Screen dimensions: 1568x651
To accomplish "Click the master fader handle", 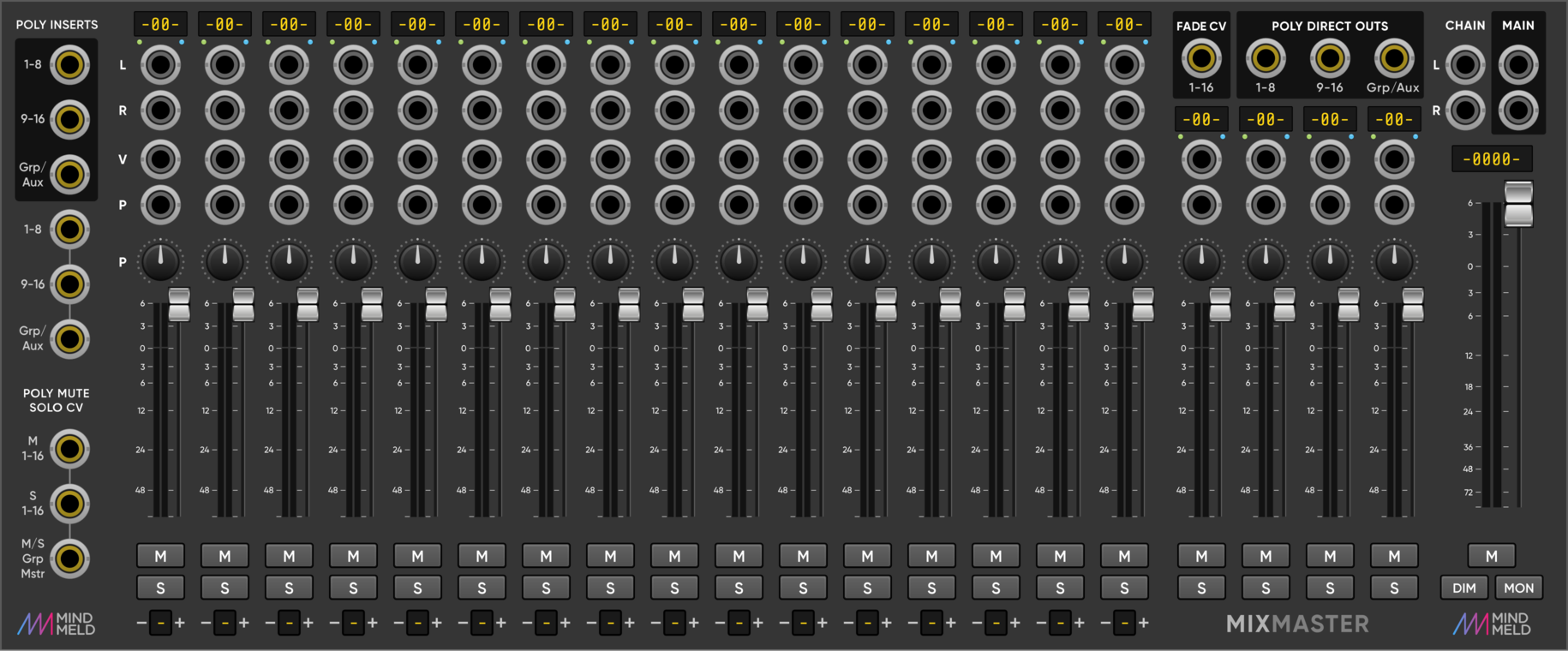I will pyautogui.click(x=1518, y=204).
